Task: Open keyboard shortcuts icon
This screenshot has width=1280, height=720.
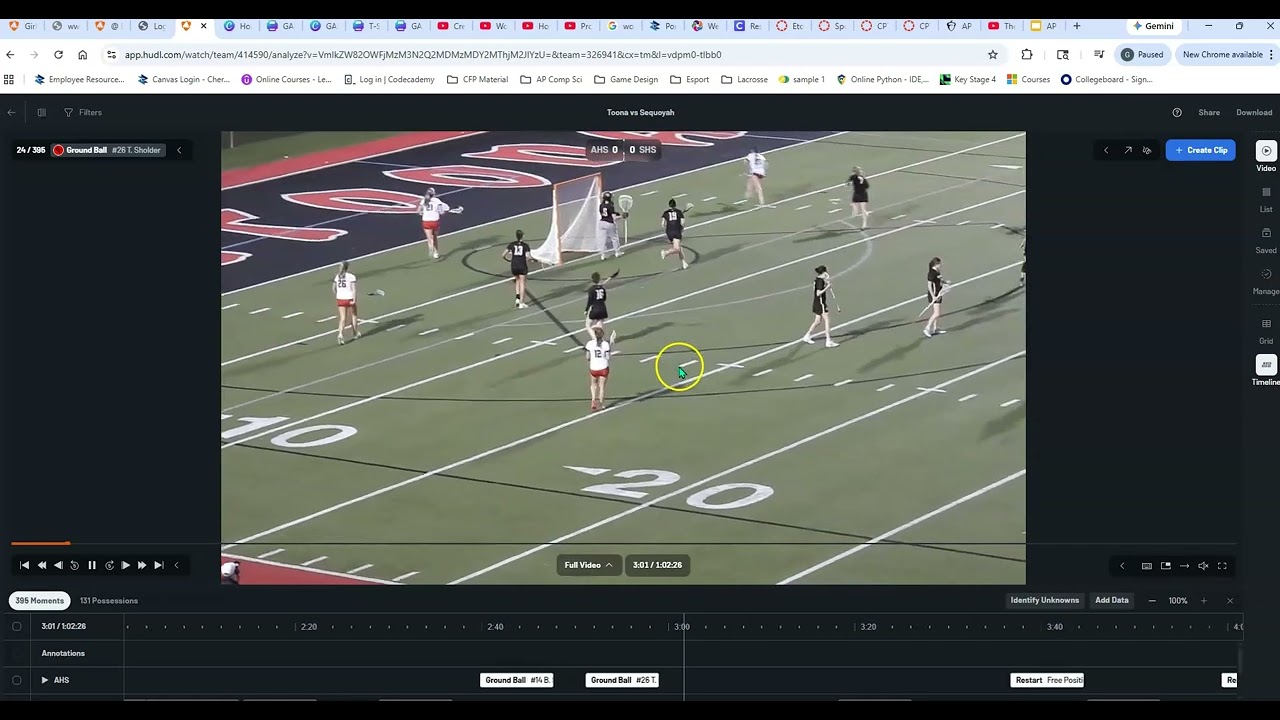Action: click(x=1147, y=566)
